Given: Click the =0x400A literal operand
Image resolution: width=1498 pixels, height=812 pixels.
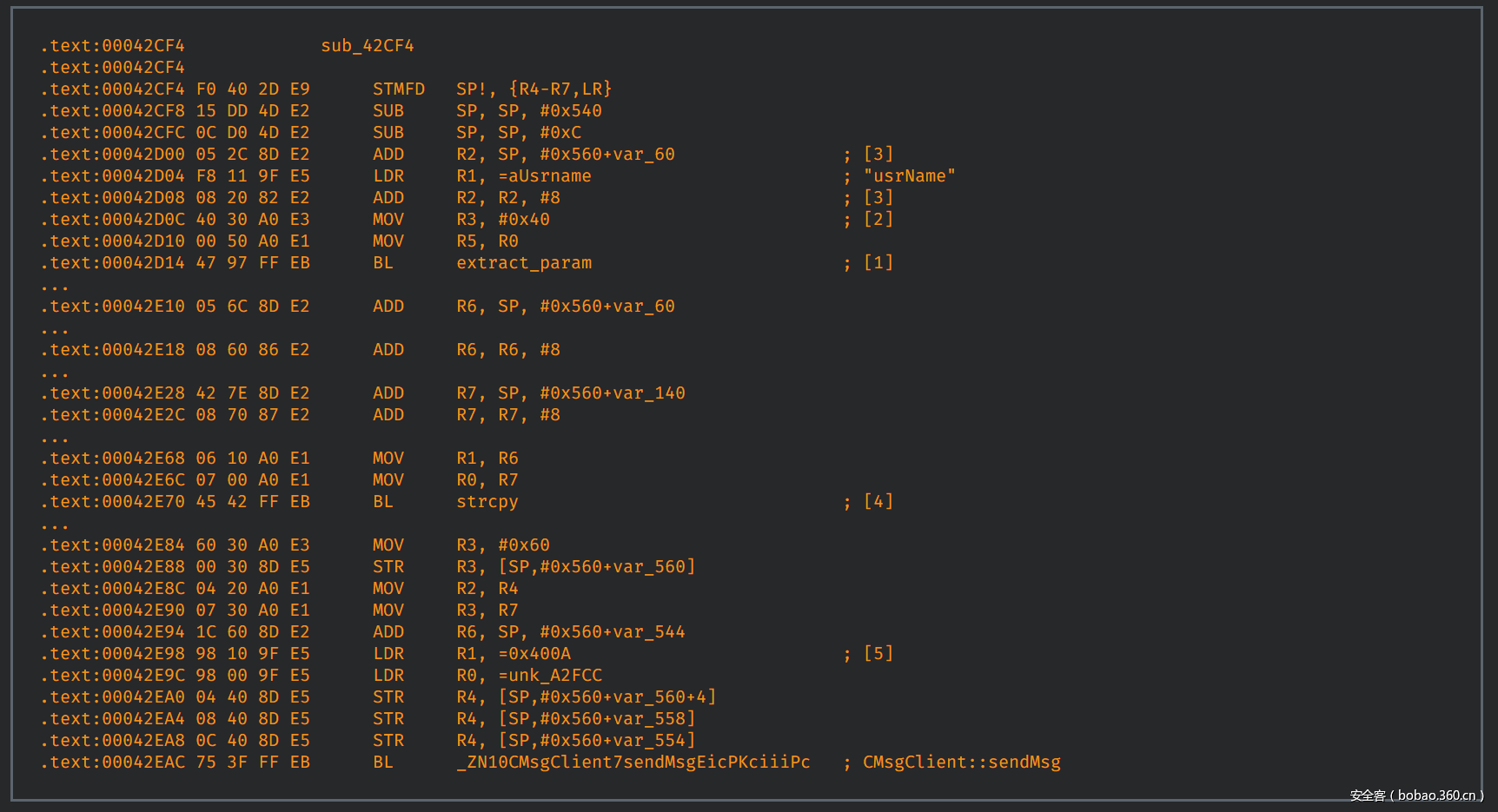Looking at the screenshot, I should (534, 654).
